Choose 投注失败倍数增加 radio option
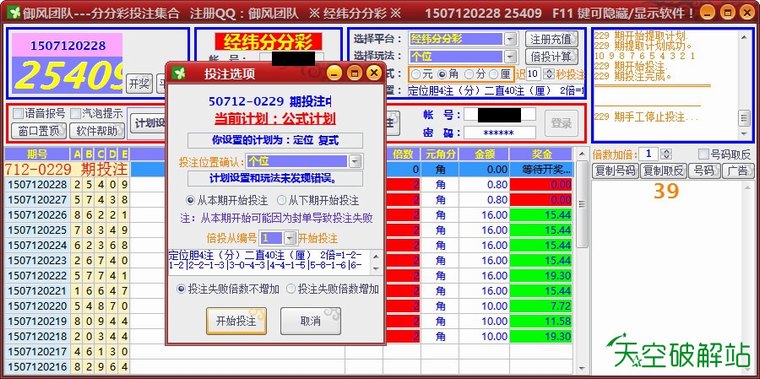Screen dimensions: 760x379 click(291, 289)
